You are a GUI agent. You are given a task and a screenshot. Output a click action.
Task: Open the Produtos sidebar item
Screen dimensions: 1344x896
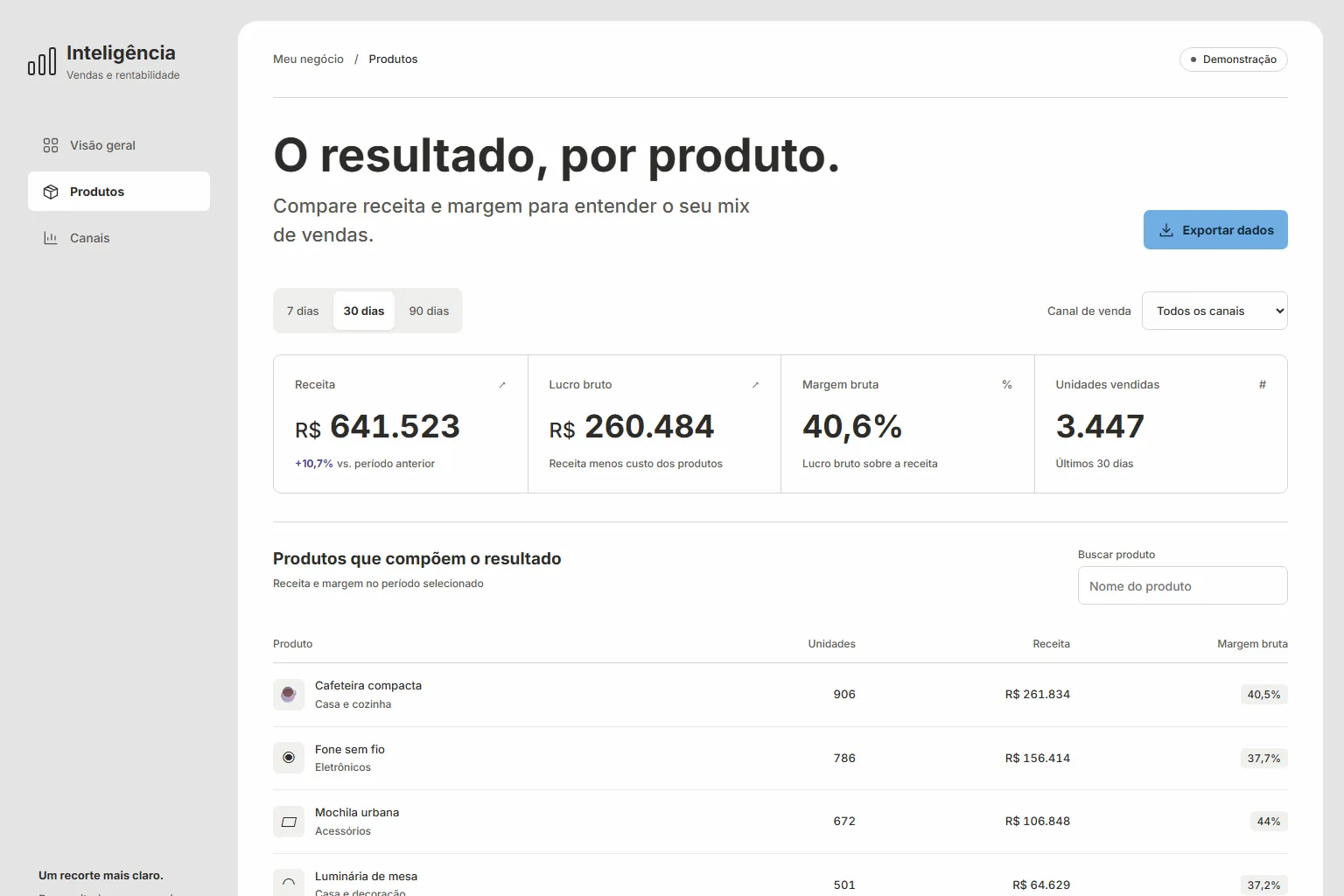pos(119,192)
